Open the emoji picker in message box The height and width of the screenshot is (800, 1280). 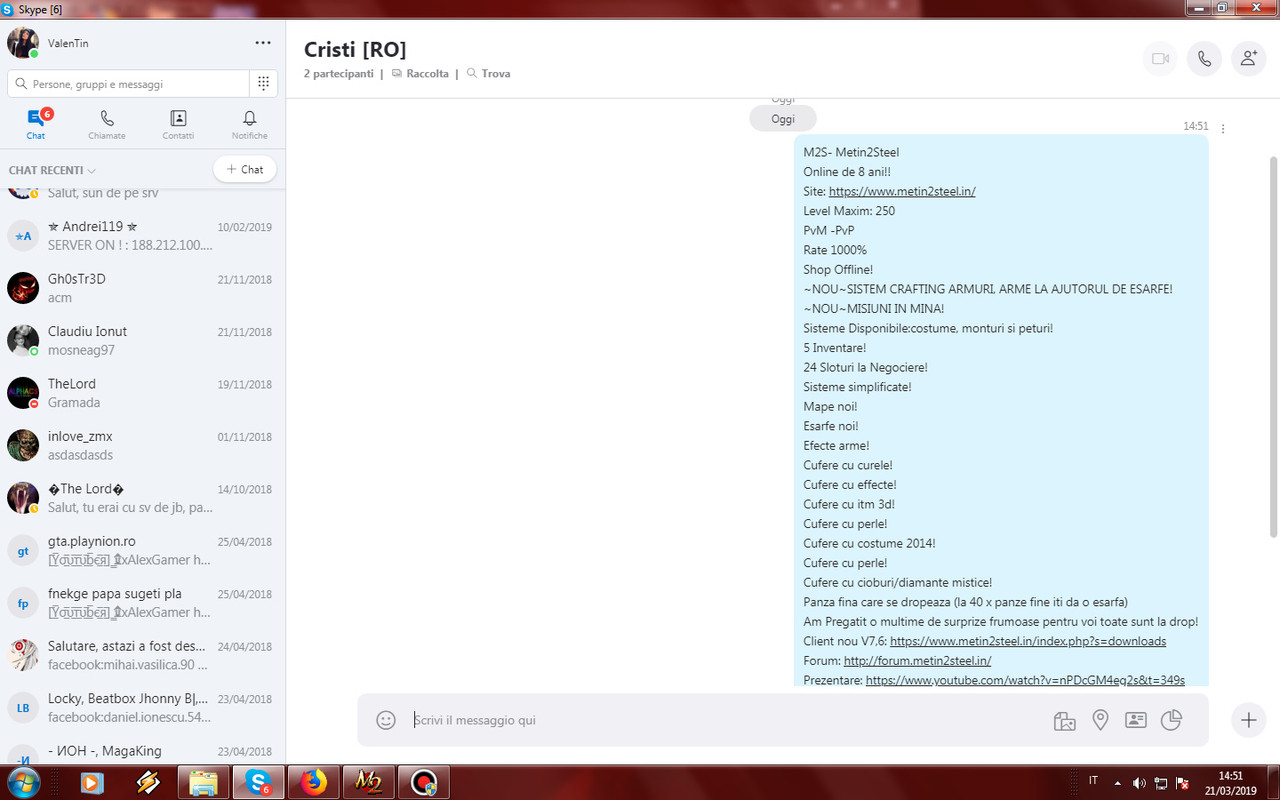[386, 720]
